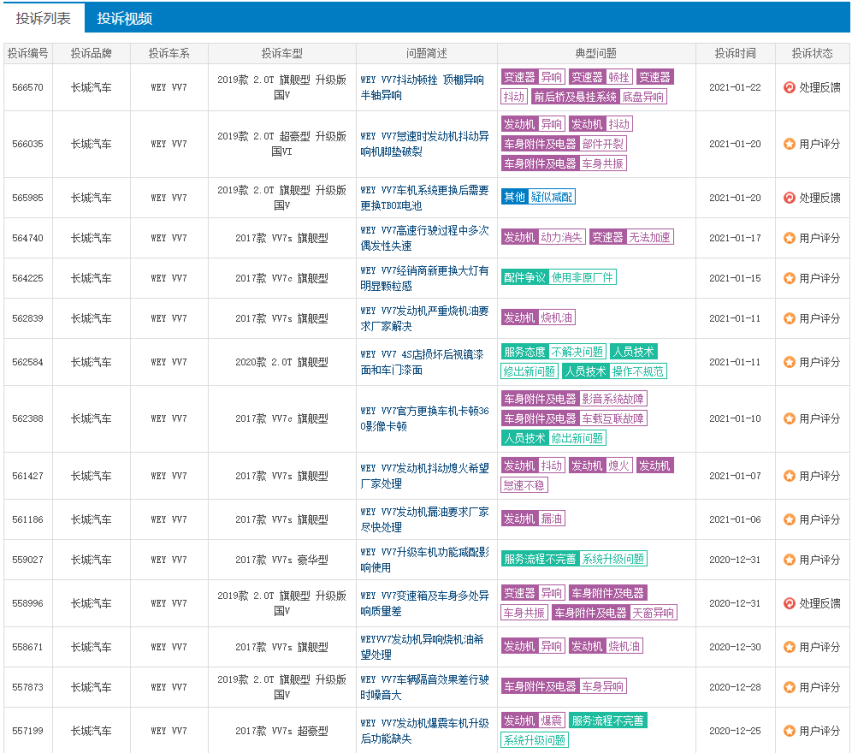Viewport: 852px width, 753px height.
Task: Click the 发动机 漏油 tag
Action: point(533,519)
